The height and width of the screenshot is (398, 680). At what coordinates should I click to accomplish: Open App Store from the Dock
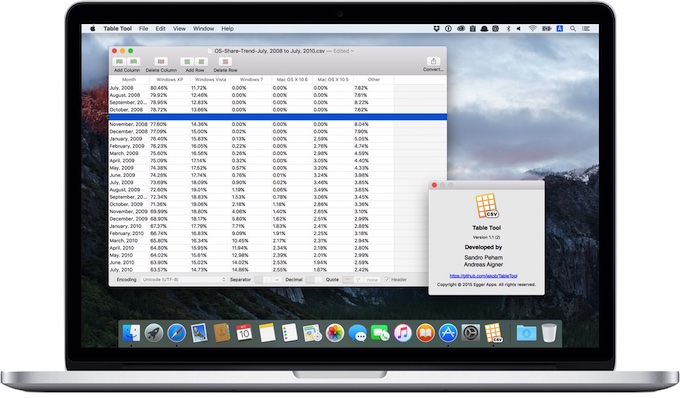[448, 333]
